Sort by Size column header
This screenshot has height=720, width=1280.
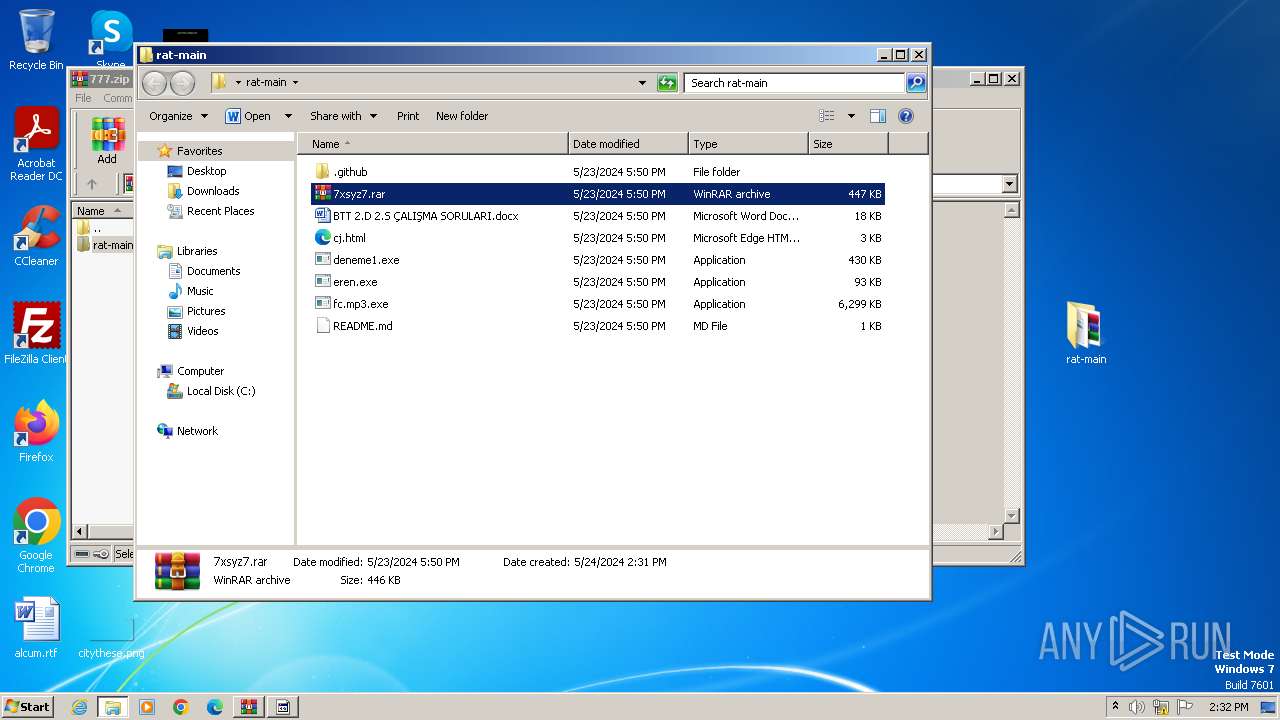pyautogui.click(x=848, y=144)
